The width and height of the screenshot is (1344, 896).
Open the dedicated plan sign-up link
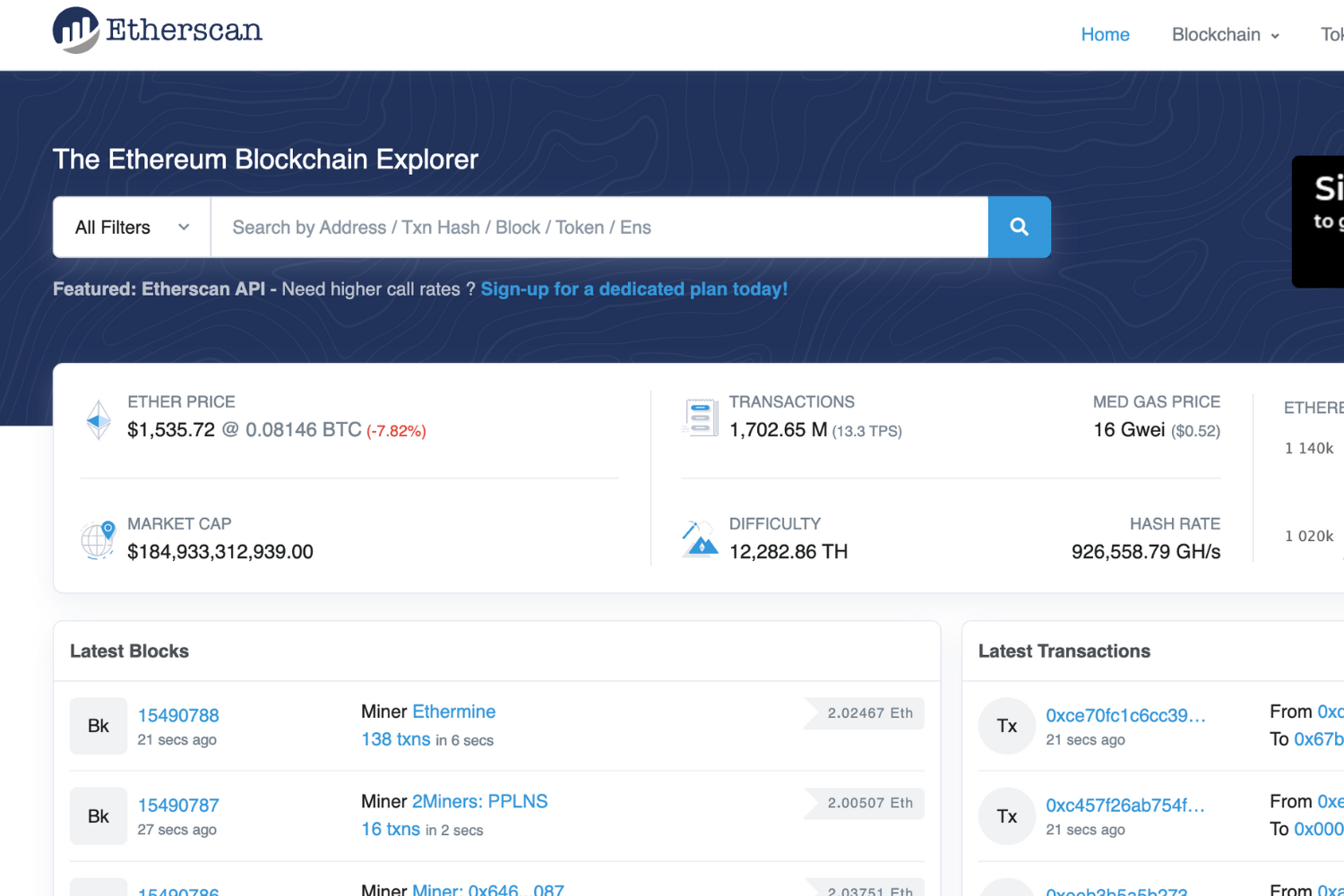click(x=634, y=289)
